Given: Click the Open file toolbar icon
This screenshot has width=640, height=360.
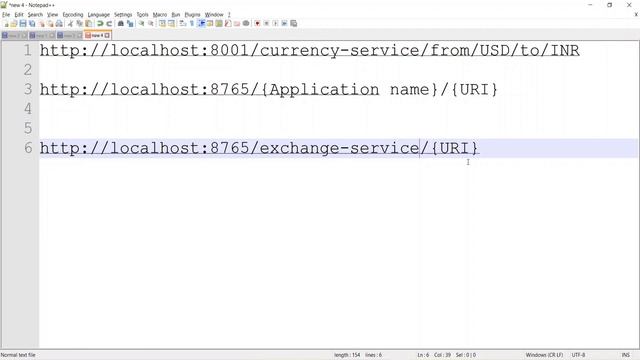Looking at the screenshot, I should coord(13,24).
